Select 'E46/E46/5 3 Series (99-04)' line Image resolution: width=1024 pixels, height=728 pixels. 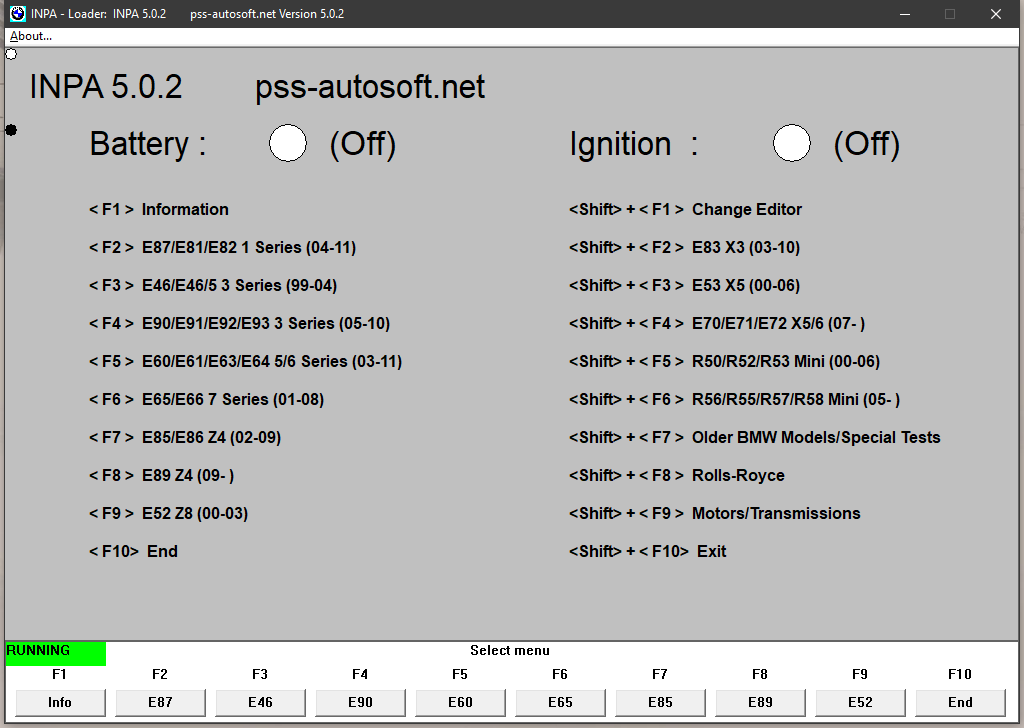pyautogui.click(x=213, y=285)
